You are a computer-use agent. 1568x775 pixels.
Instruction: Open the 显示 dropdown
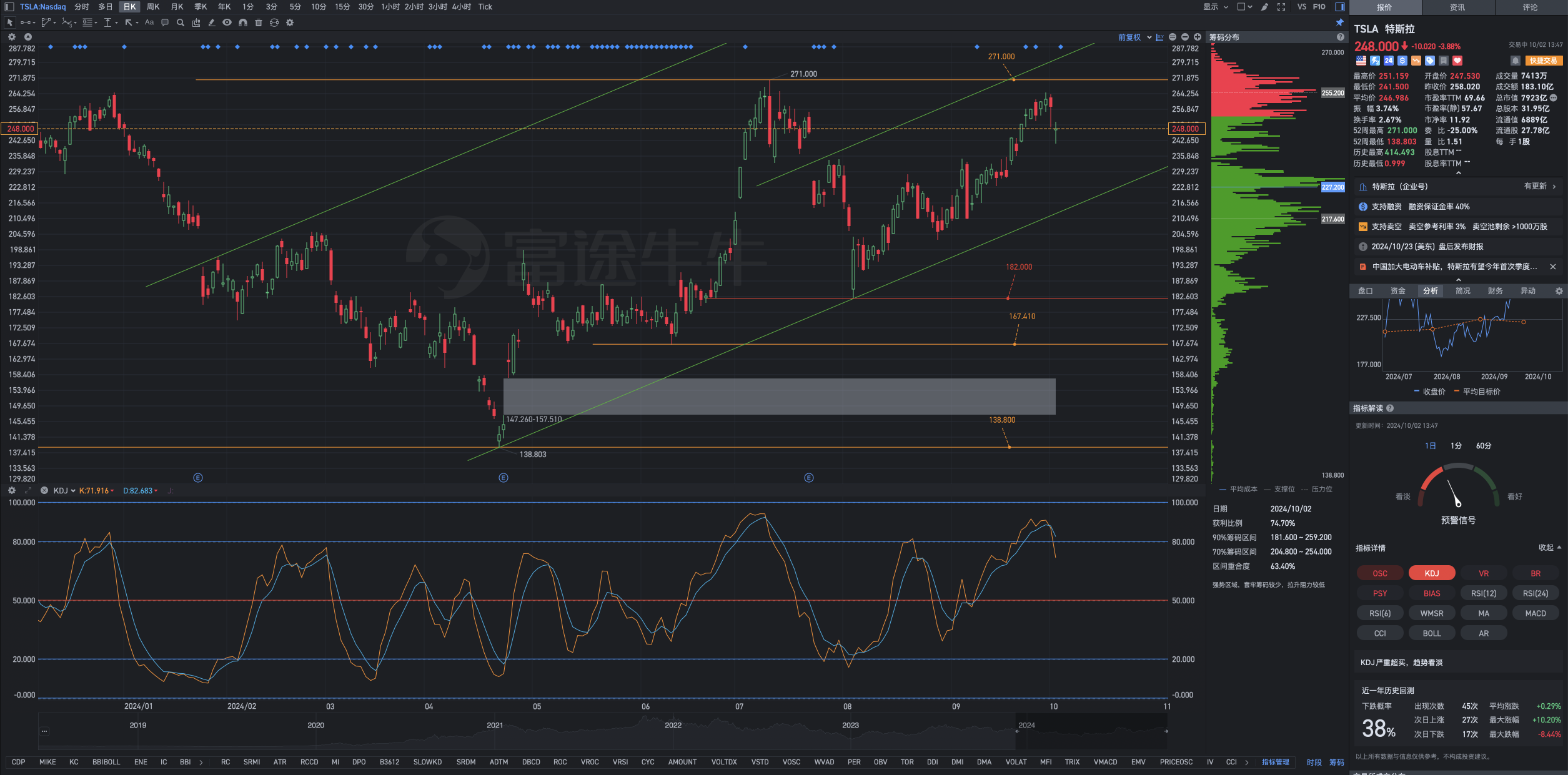(x=1216, y=7)
